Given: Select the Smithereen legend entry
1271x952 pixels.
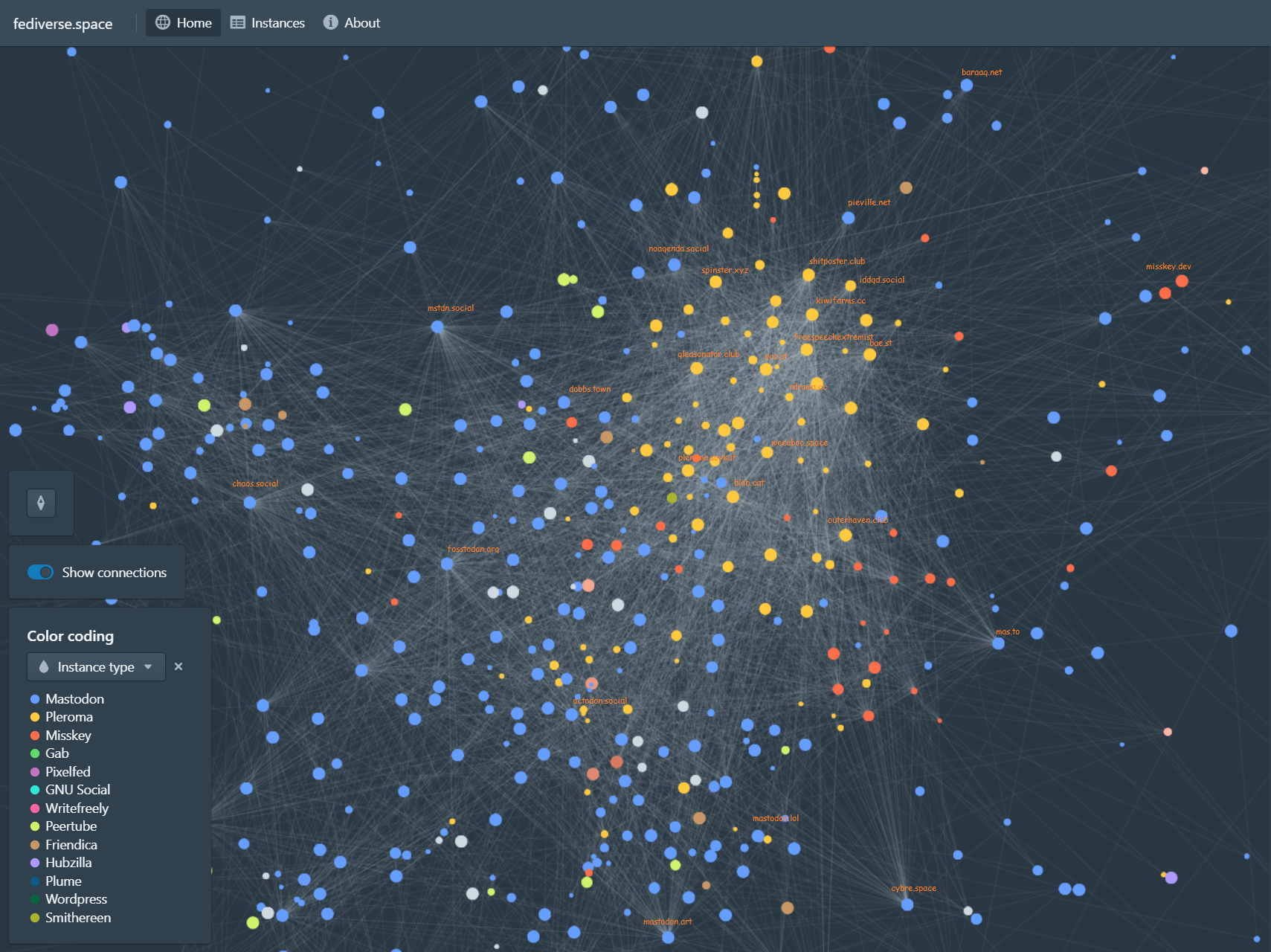Looking at the screenshot, I should click(71, 918).
